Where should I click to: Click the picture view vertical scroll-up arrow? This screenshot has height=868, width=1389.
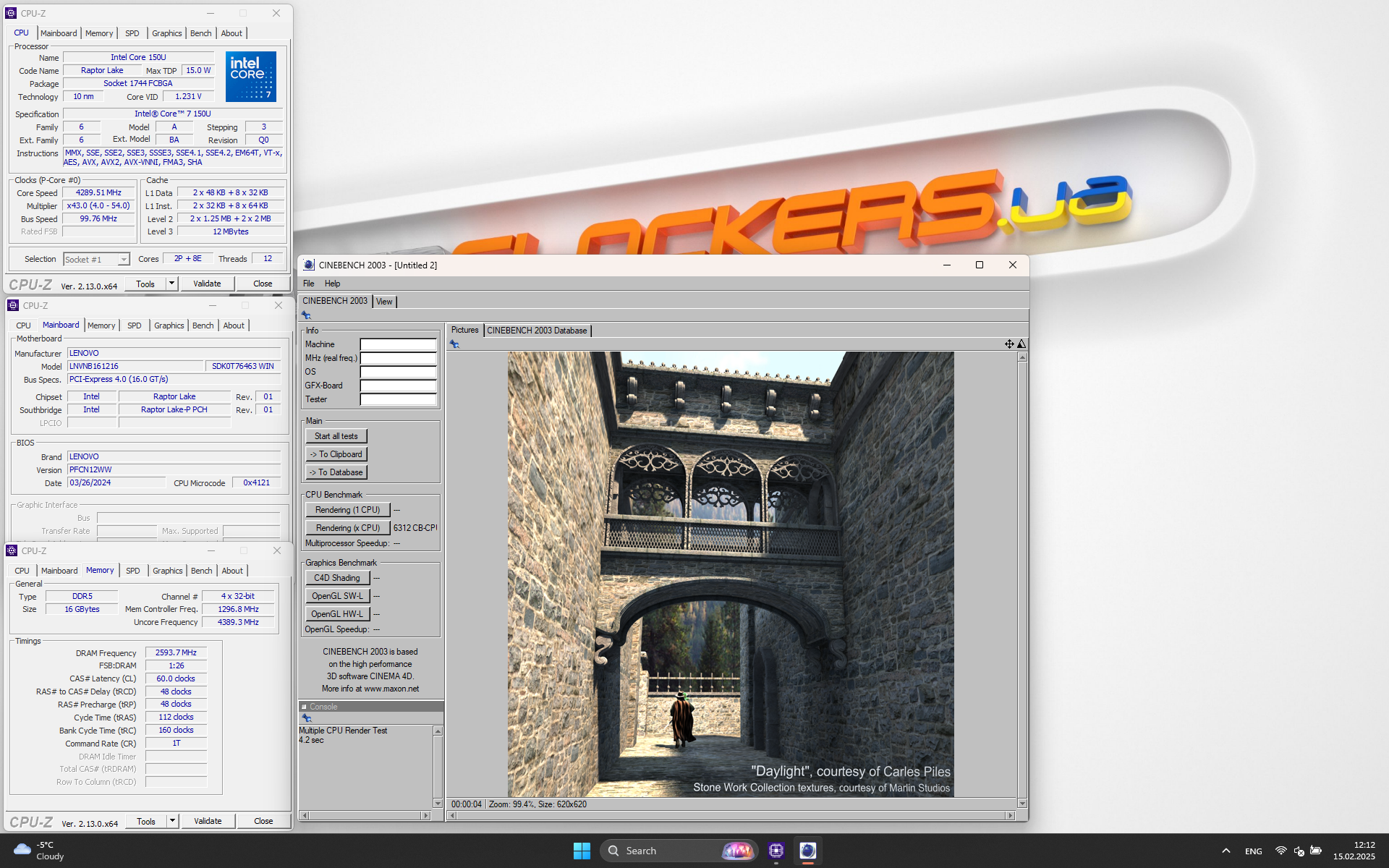1022,357
